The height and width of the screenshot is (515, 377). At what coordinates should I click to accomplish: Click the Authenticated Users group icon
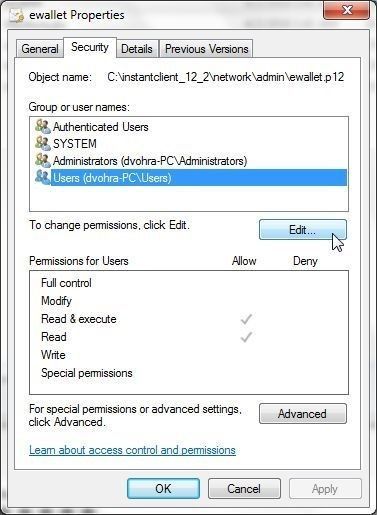(x=43, y=127)
